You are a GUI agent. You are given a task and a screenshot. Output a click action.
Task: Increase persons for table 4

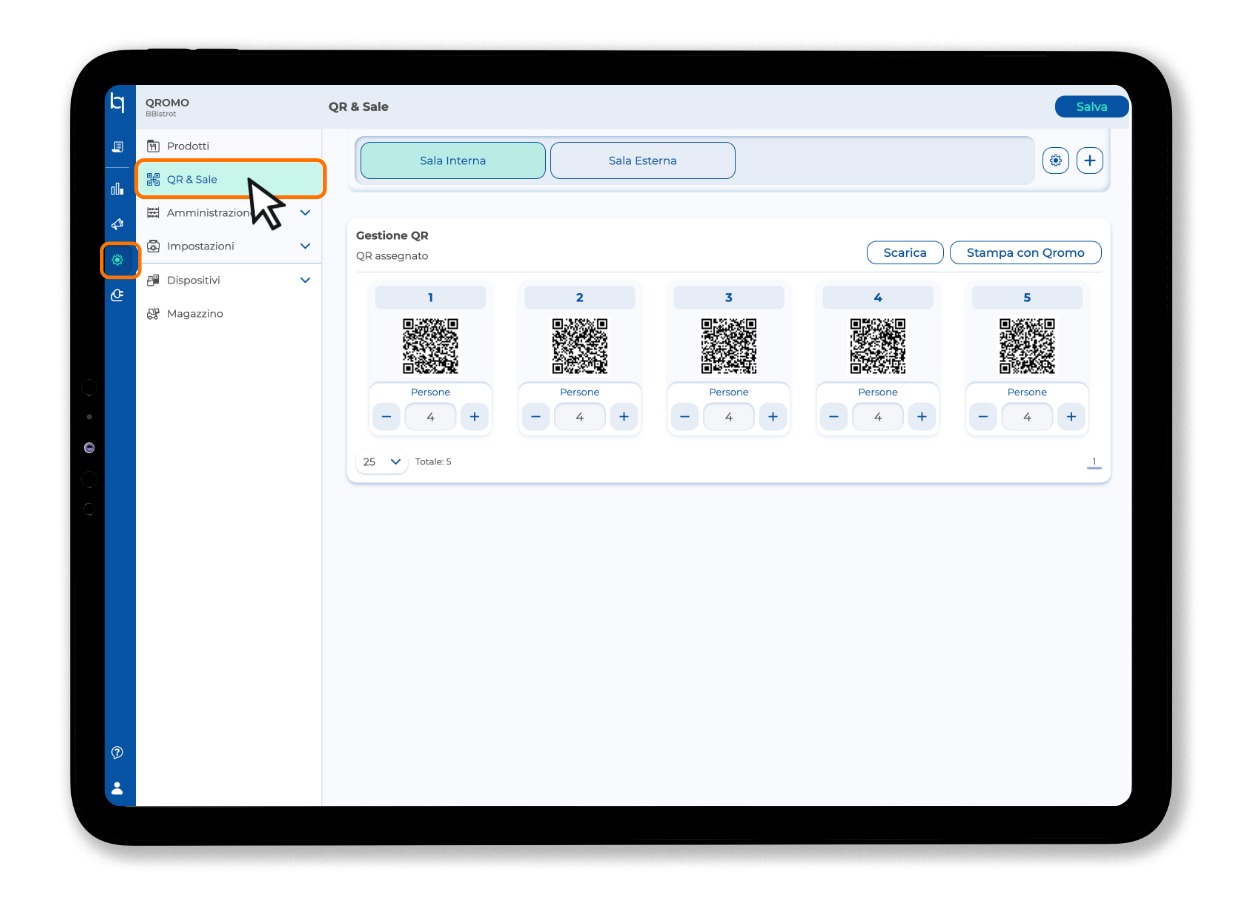[x=922, y=417]
